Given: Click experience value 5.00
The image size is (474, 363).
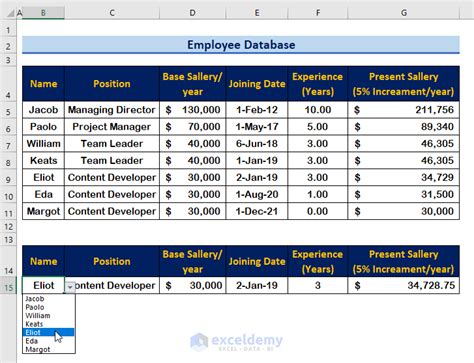Looking at the screenshot, I should pyautogui.click(x=318, y=127).
